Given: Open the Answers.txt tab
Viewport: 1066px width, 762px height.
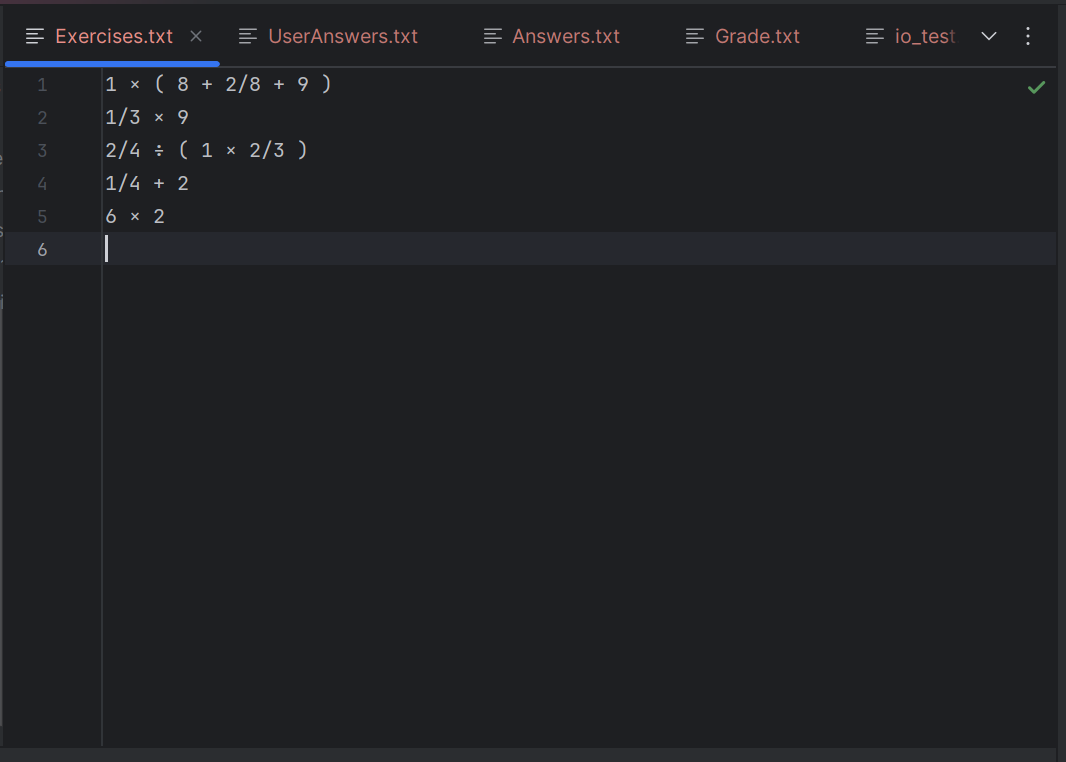Looking at the screenshot, I should tap(566, 36).
